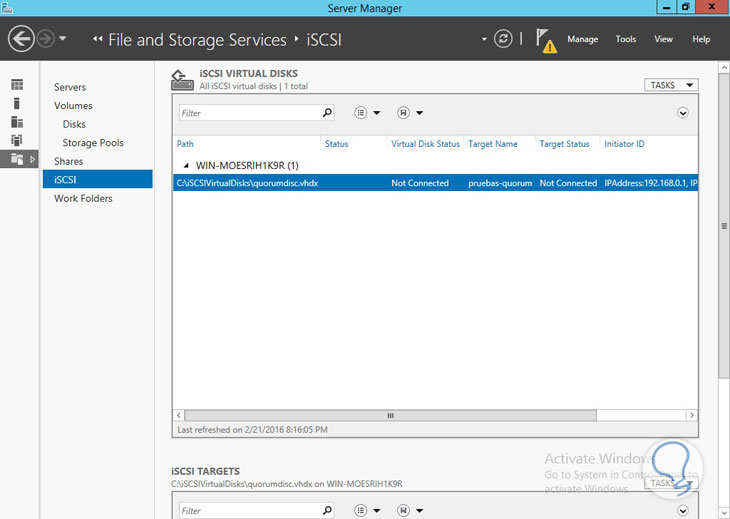Open the notifications flag icon
The width and height of the screenshot is (730, 519).
point(544,39)
